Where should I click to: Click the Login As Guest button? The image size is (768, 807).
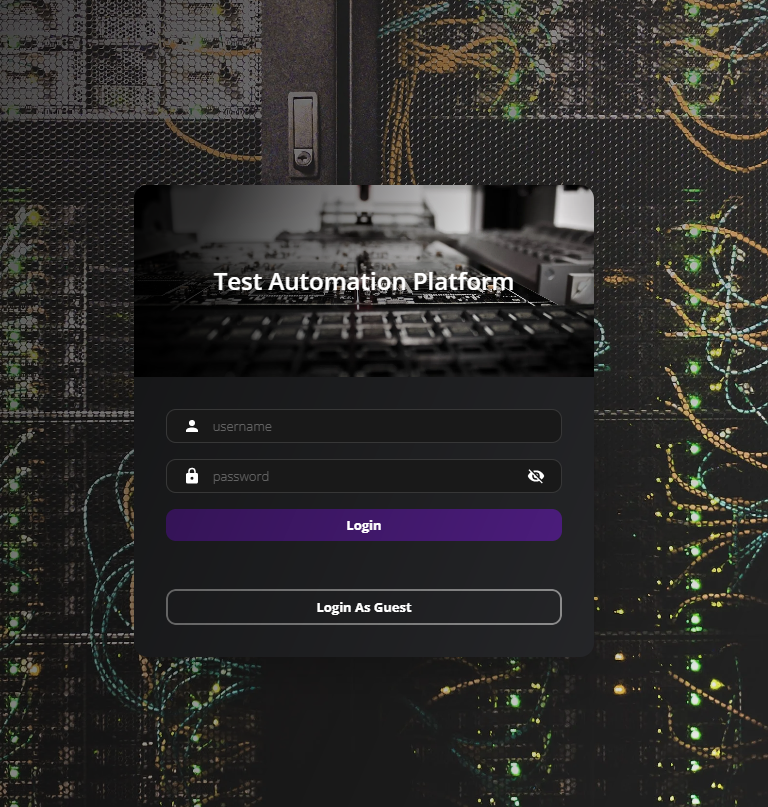(x=363, y=607)
